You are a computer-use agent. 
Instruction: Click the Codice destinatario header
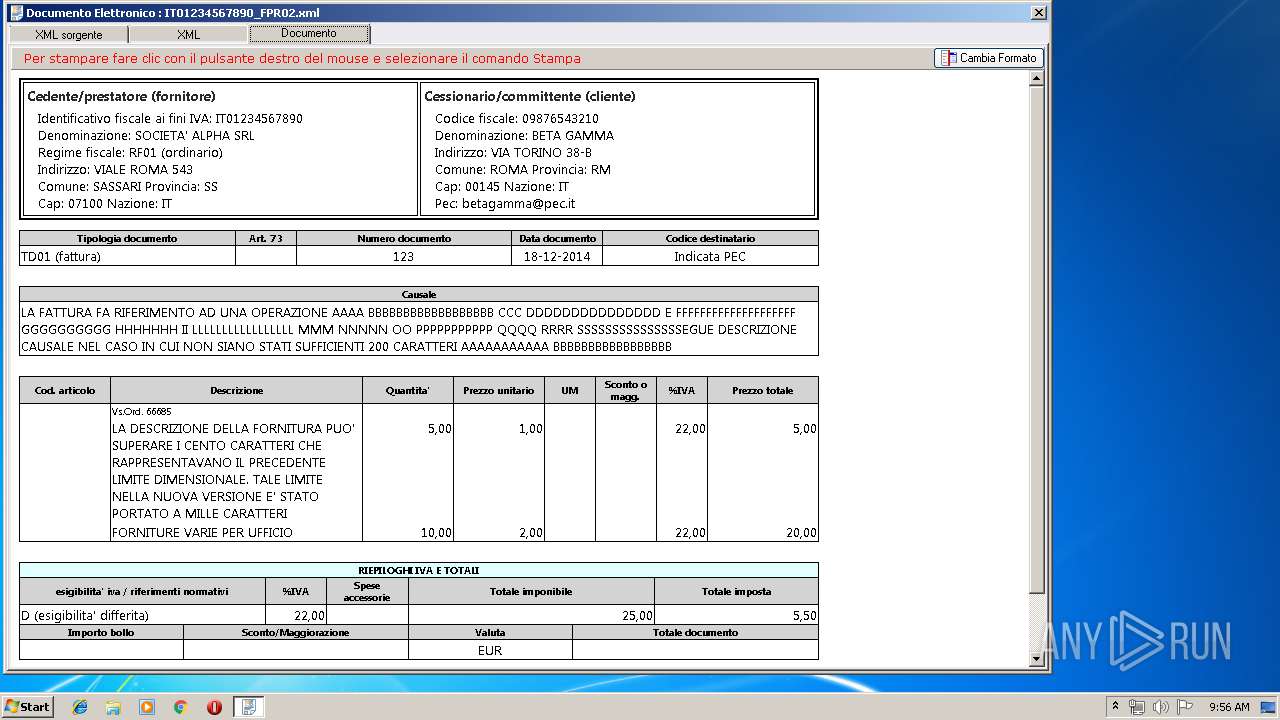[710, 239]
